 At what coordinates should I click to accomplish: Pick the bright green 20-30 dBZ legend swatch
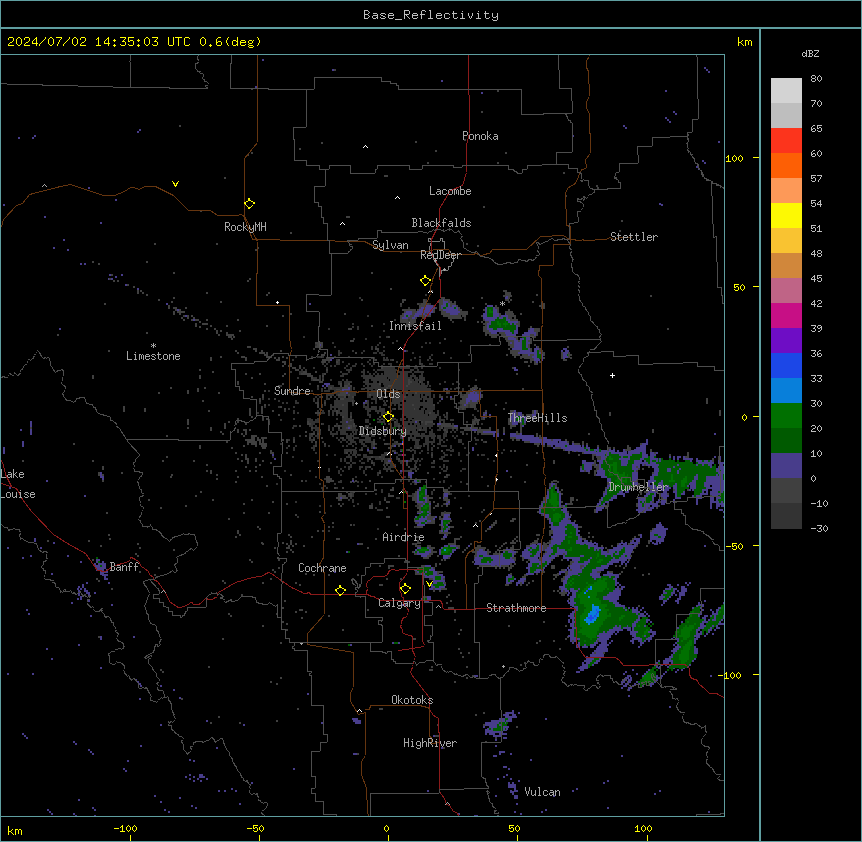click(x=786, y=416)
